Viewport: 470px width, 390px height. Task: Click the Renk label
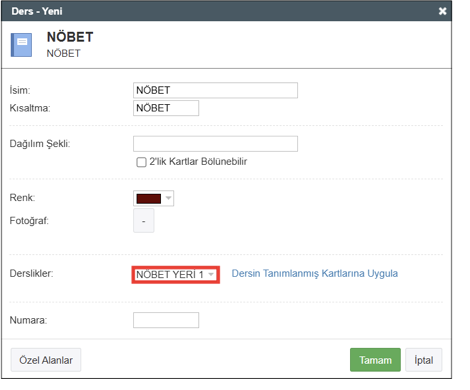click(x=22, y=197)
